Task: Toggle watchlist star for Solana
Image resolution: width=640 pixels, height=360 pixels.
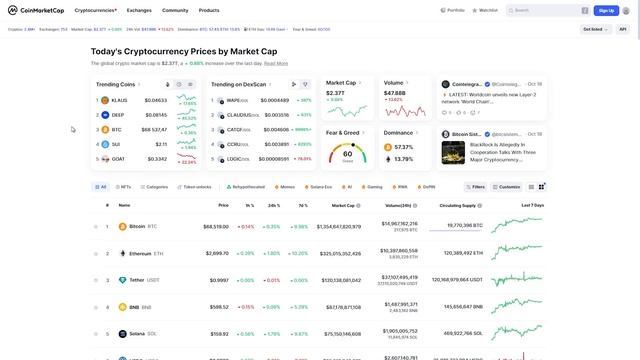Action: 96,334
